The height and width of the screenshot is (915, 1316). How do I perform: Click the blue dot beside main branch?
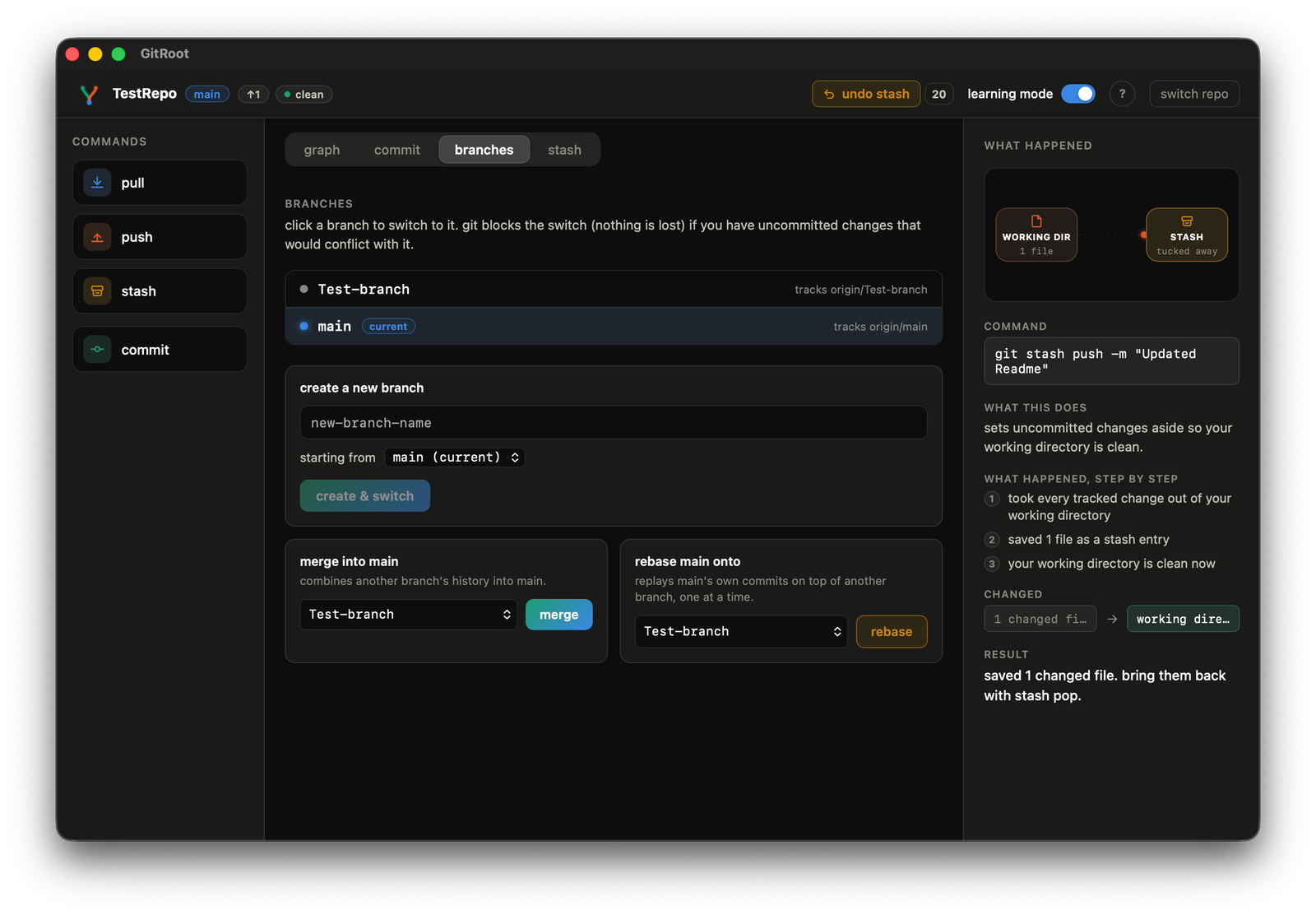[304, 327]
